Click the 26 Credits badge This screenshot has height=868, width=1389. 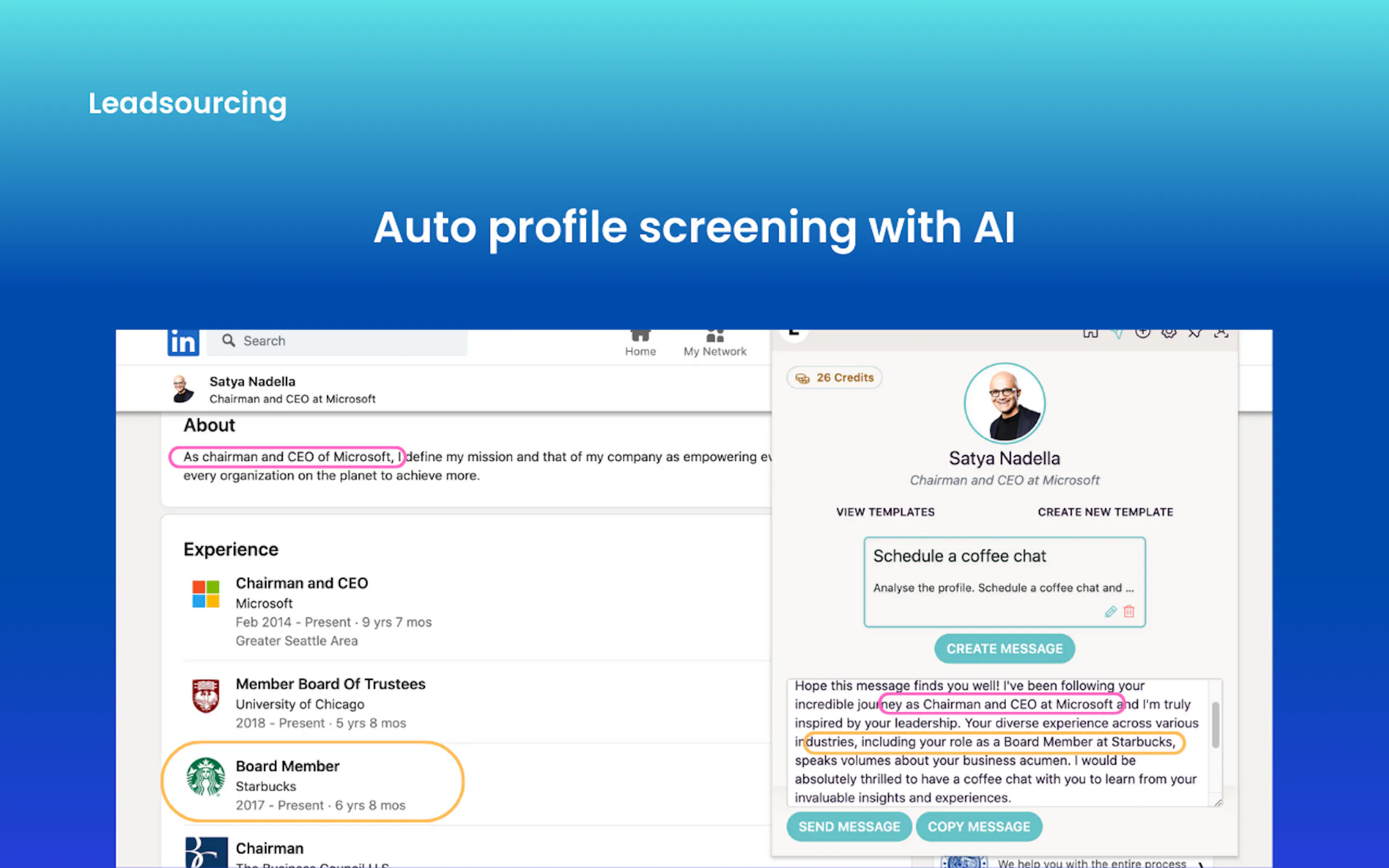(x=834, y=378)
